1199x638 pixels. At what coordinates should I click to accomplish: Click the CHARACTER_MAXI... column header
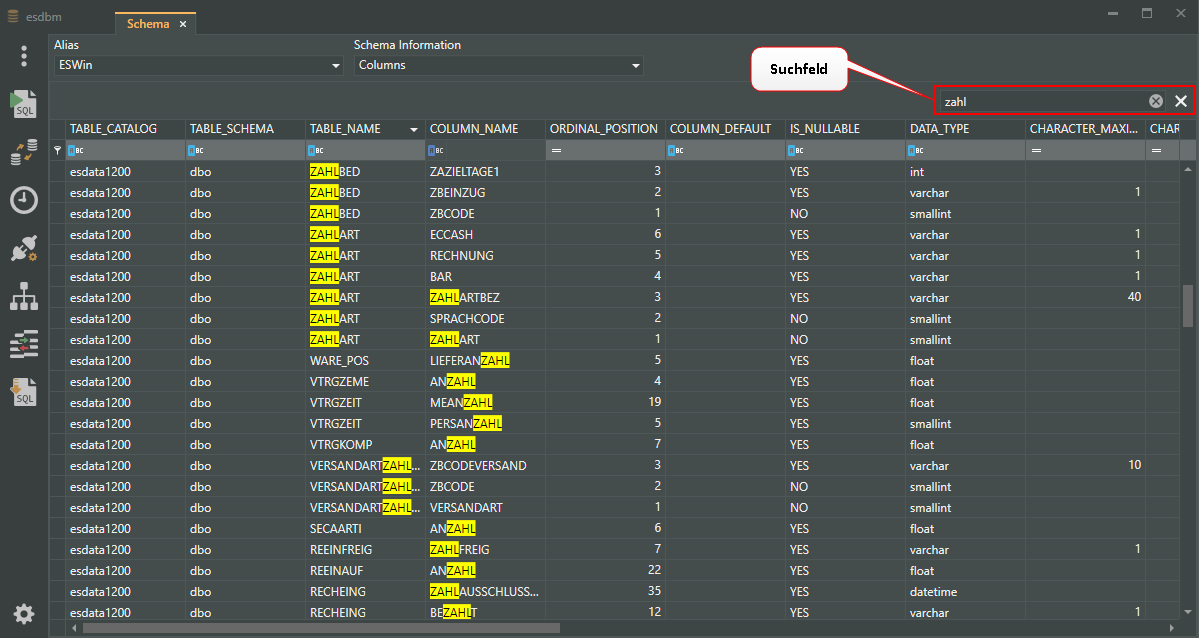point(1084,129)
